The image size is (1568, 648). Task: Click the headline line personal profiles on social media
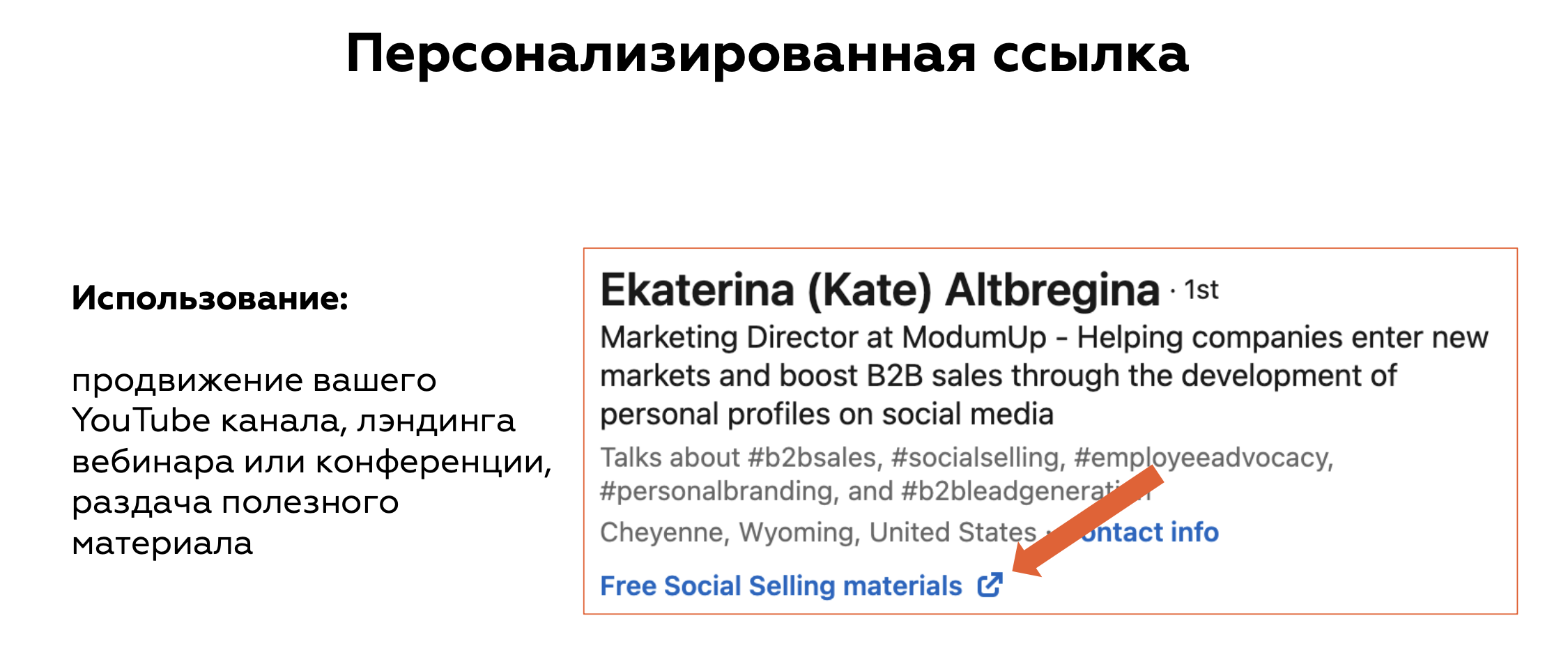coord(827,415)
